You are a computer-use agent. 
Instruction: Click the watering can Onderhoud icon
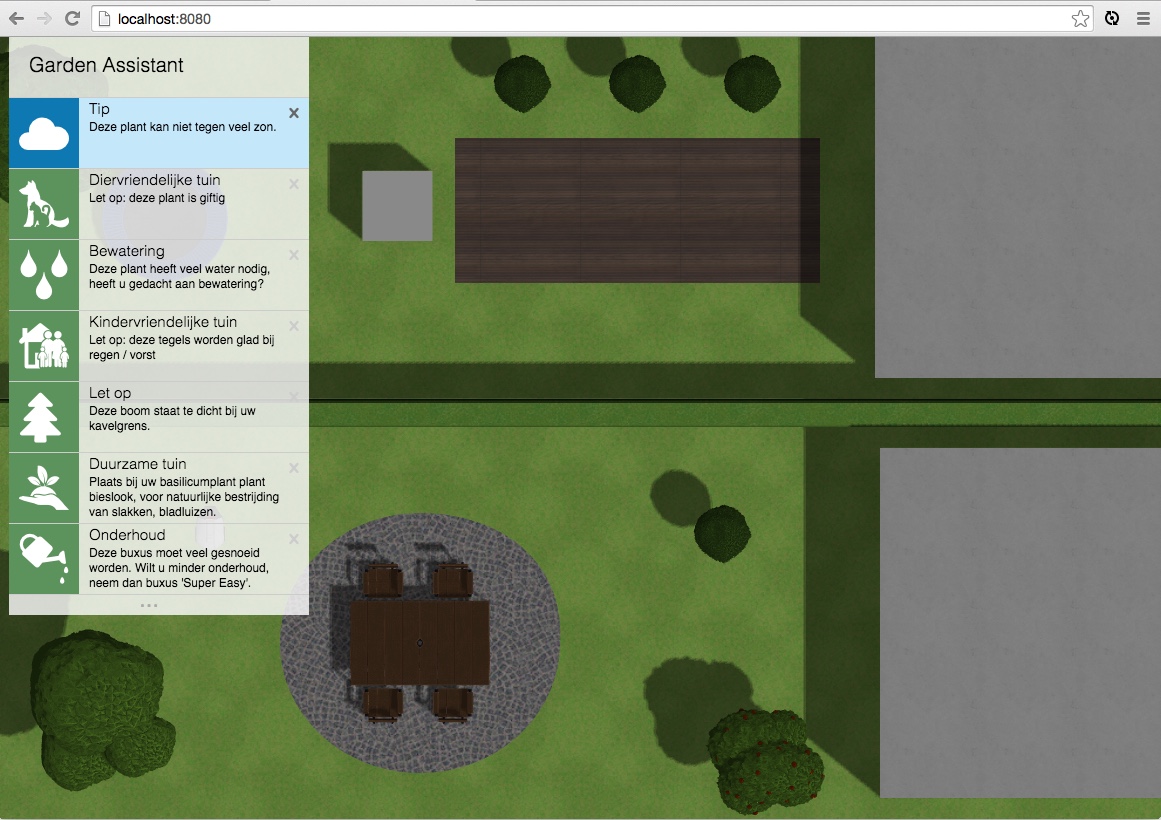click(44, 559)
